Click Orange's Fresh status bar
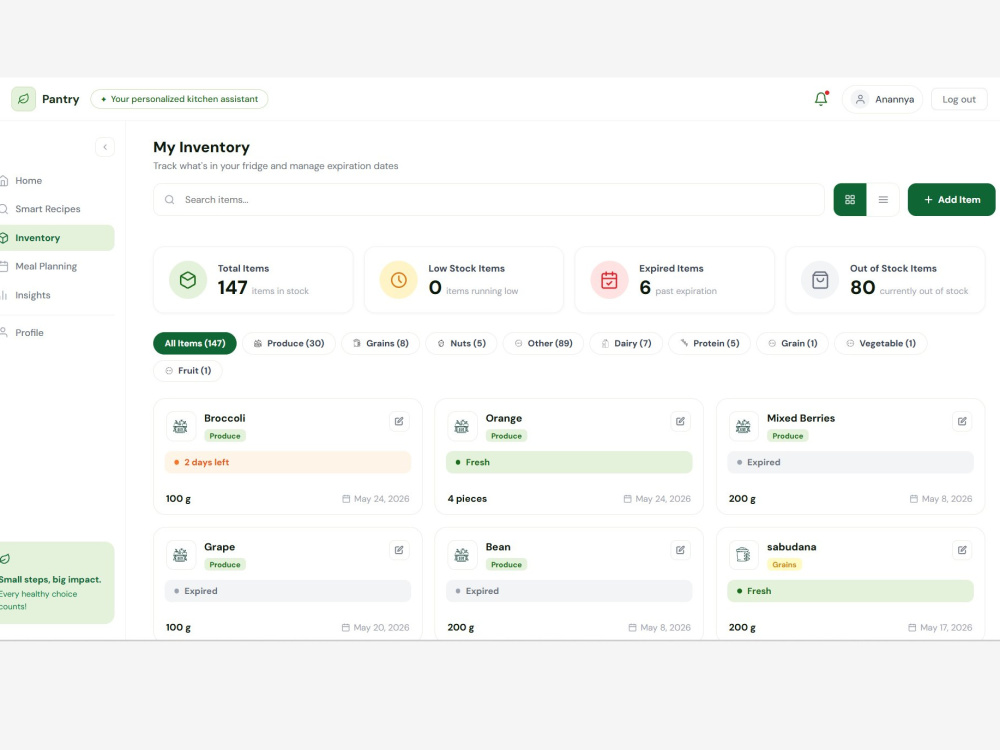Screen dimensions: 1000x750 [569, 462]
